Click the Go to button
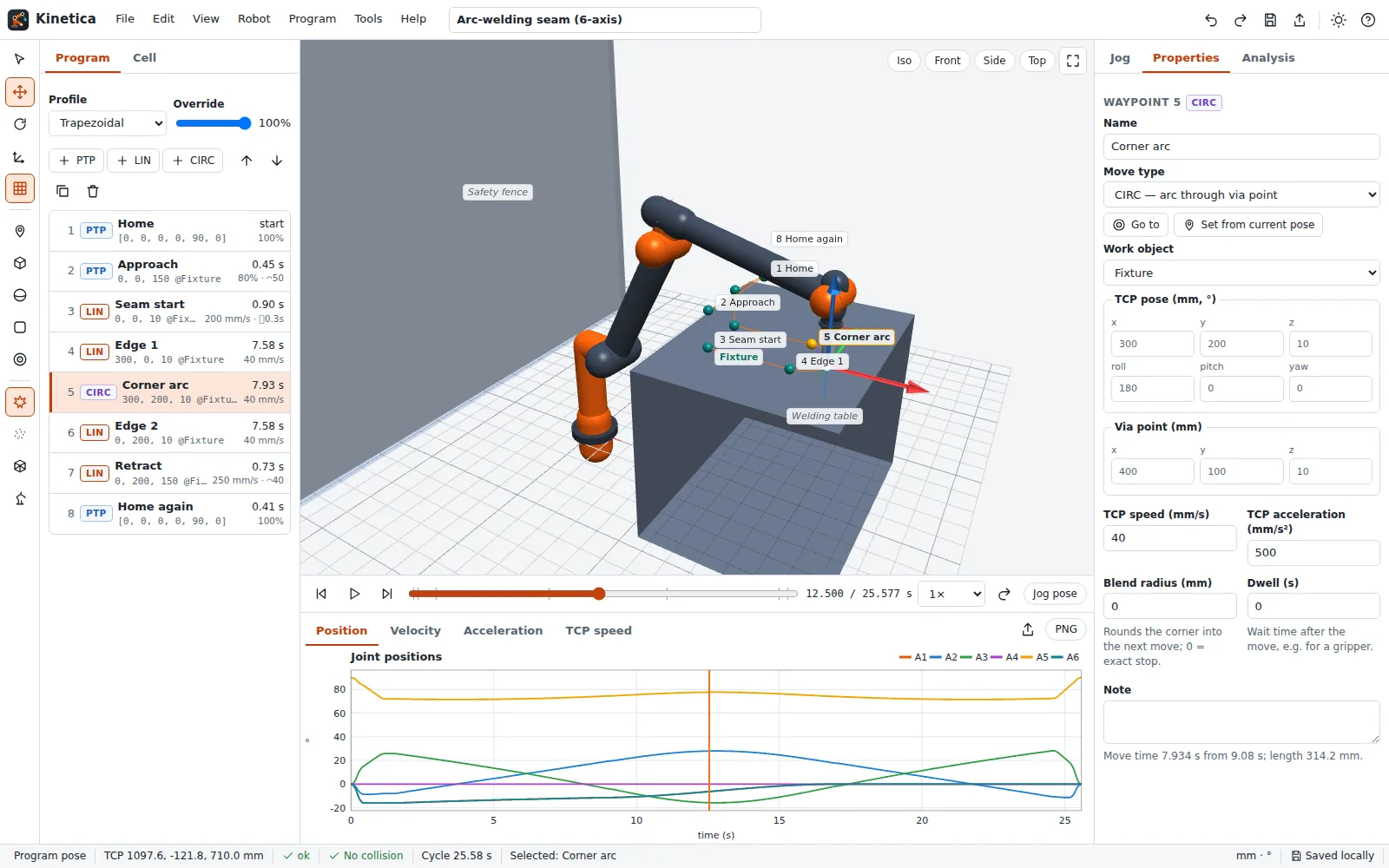The image size is (1389, 868). 1136,225
